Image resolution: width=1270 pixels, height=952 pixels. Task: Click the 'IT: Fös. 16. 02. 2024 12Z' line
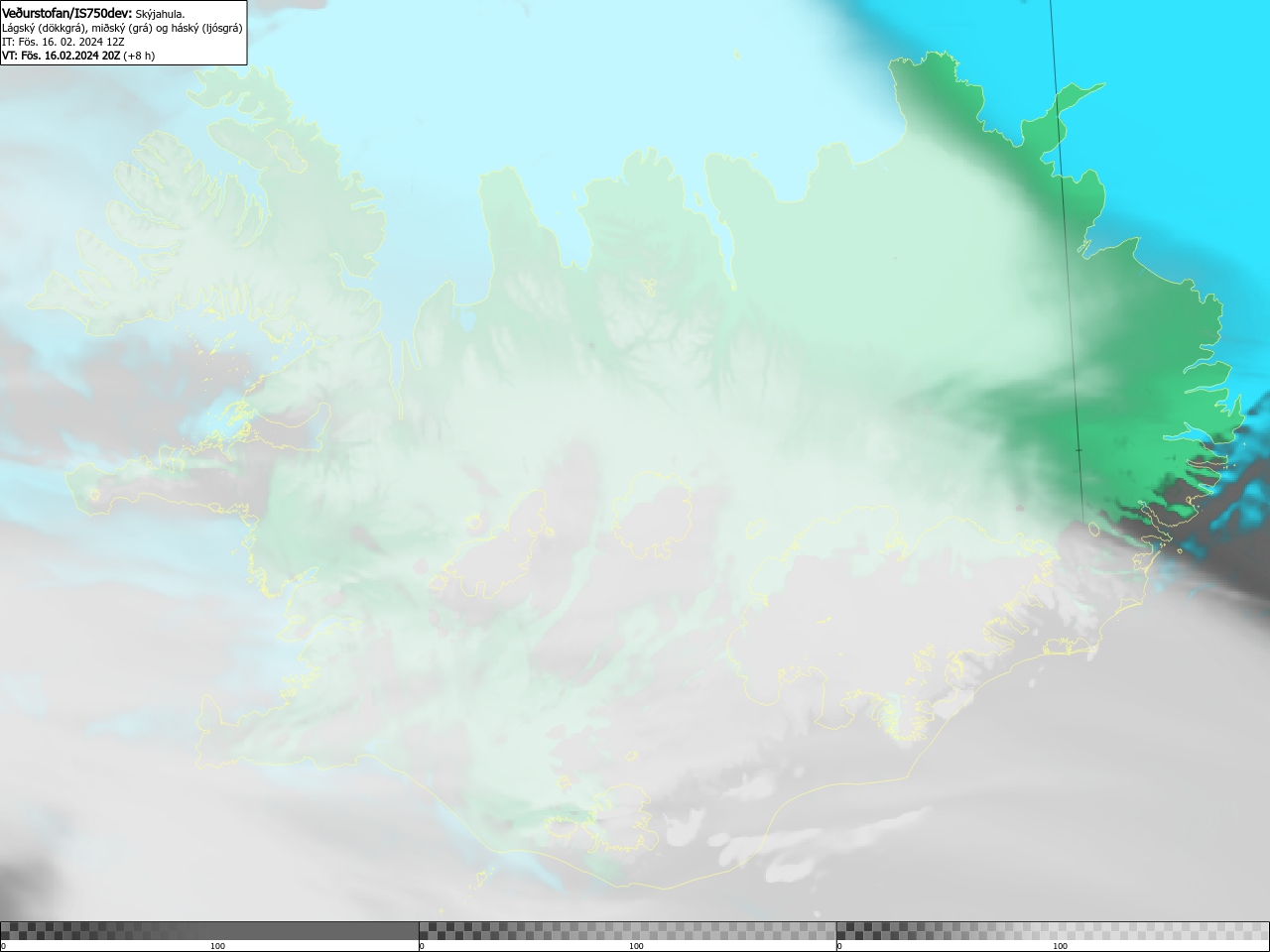[x=63, y=42]
